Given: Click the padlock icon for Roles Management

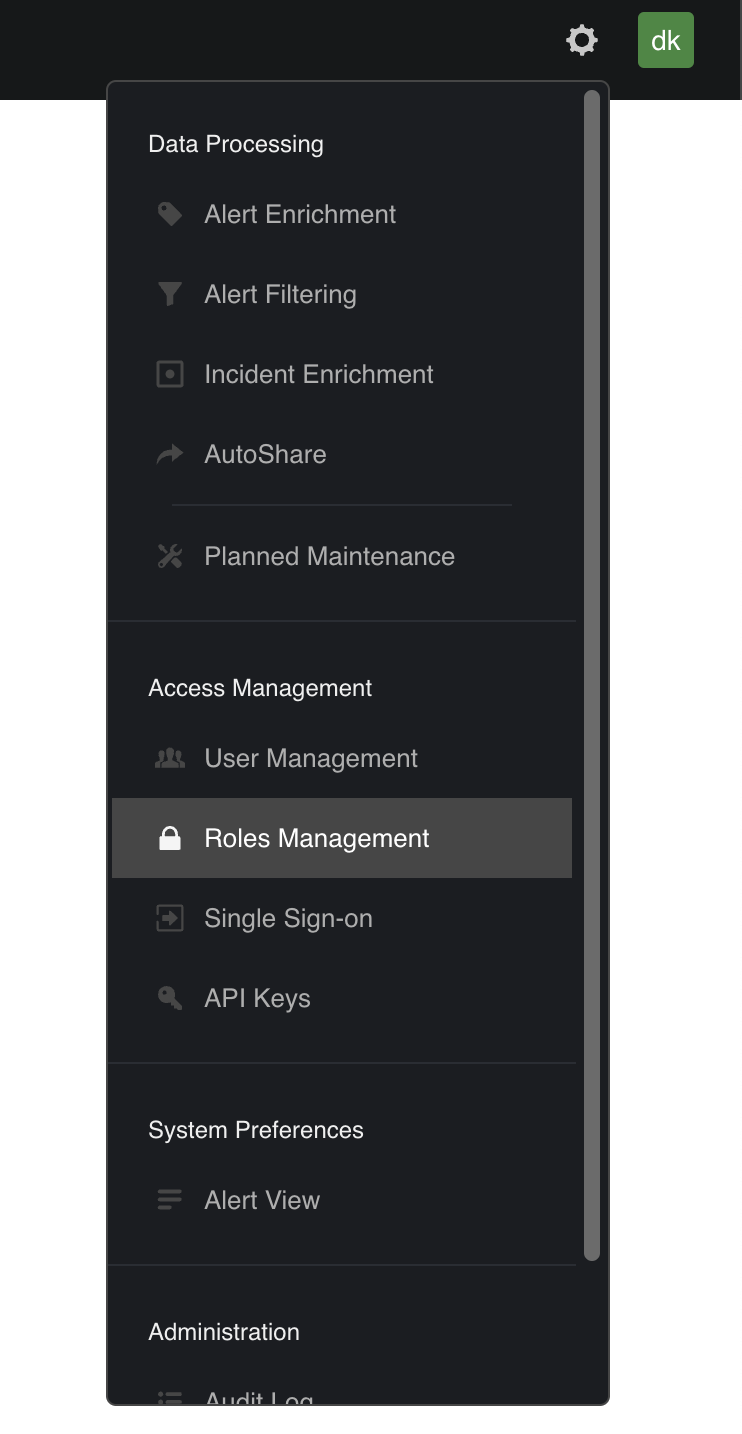Looking at the screenshot, I should (x=169, y=837).
